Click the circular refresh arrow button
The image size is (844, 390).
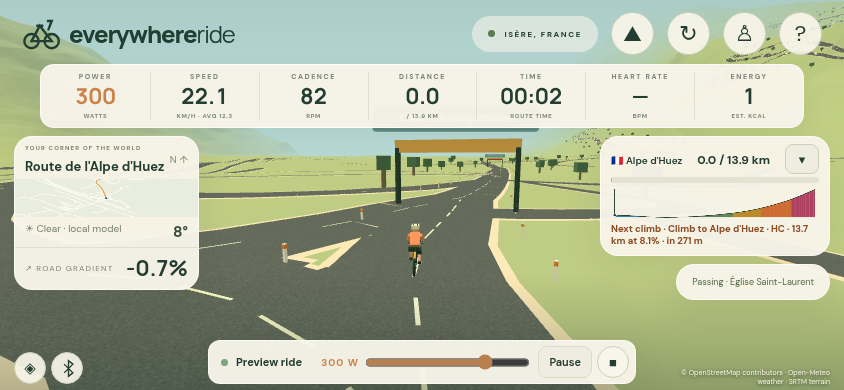coord(688,34)
